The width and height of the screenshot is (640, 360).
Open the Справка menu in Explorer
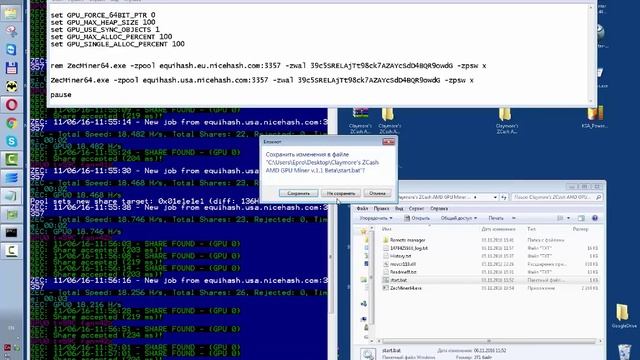pos(439,209)
